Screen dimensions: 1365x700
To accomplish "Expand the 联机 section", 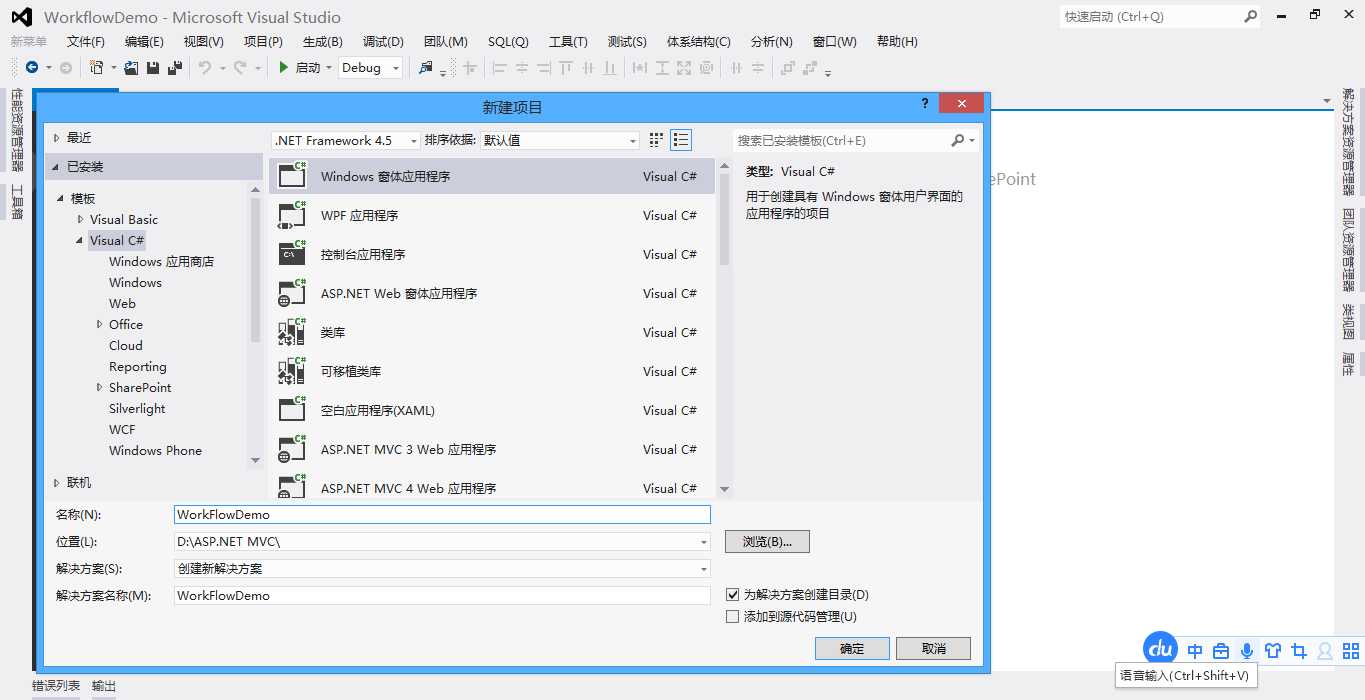I will pyautogui.click(x=56, y=483).
